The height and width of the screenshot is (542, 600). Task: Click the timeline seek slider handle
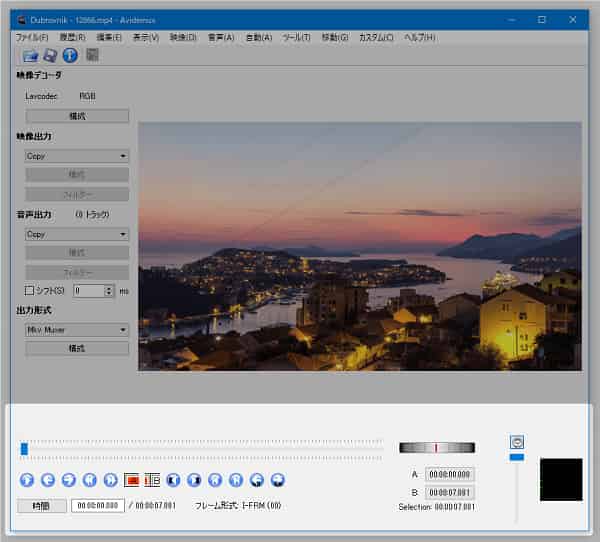point(24,449)
